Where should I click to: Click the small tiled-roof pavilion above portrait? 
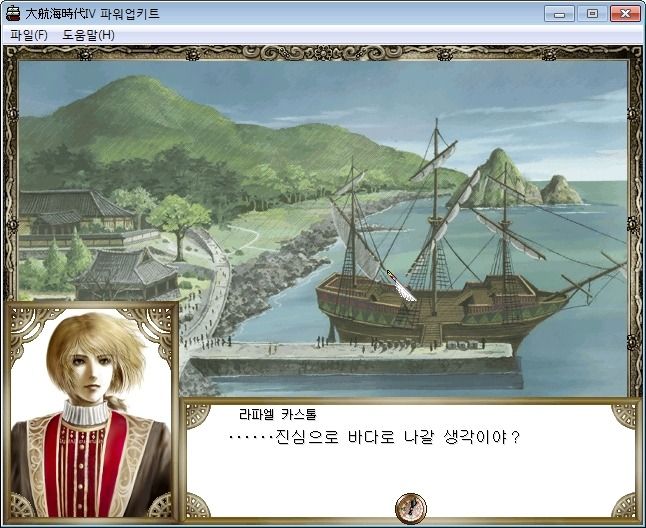pos(128,274)
